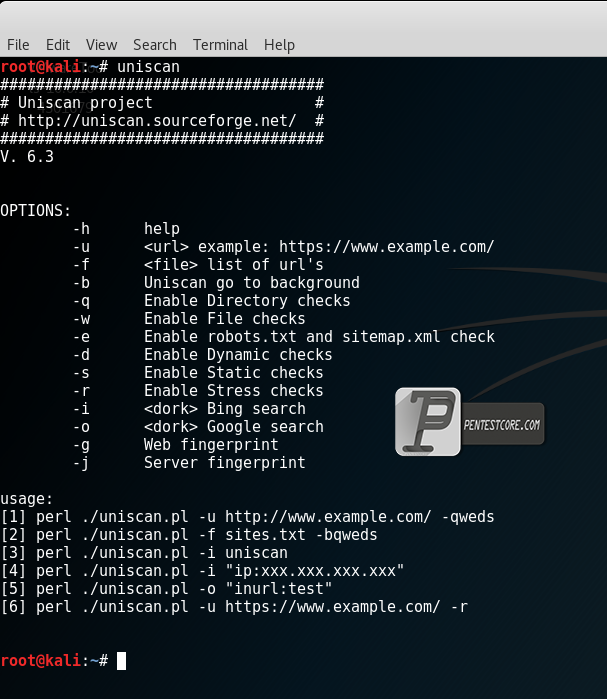Click usage example [5] with inurl:test
This screenshot has width=607, height=699.
pos(166,589)
